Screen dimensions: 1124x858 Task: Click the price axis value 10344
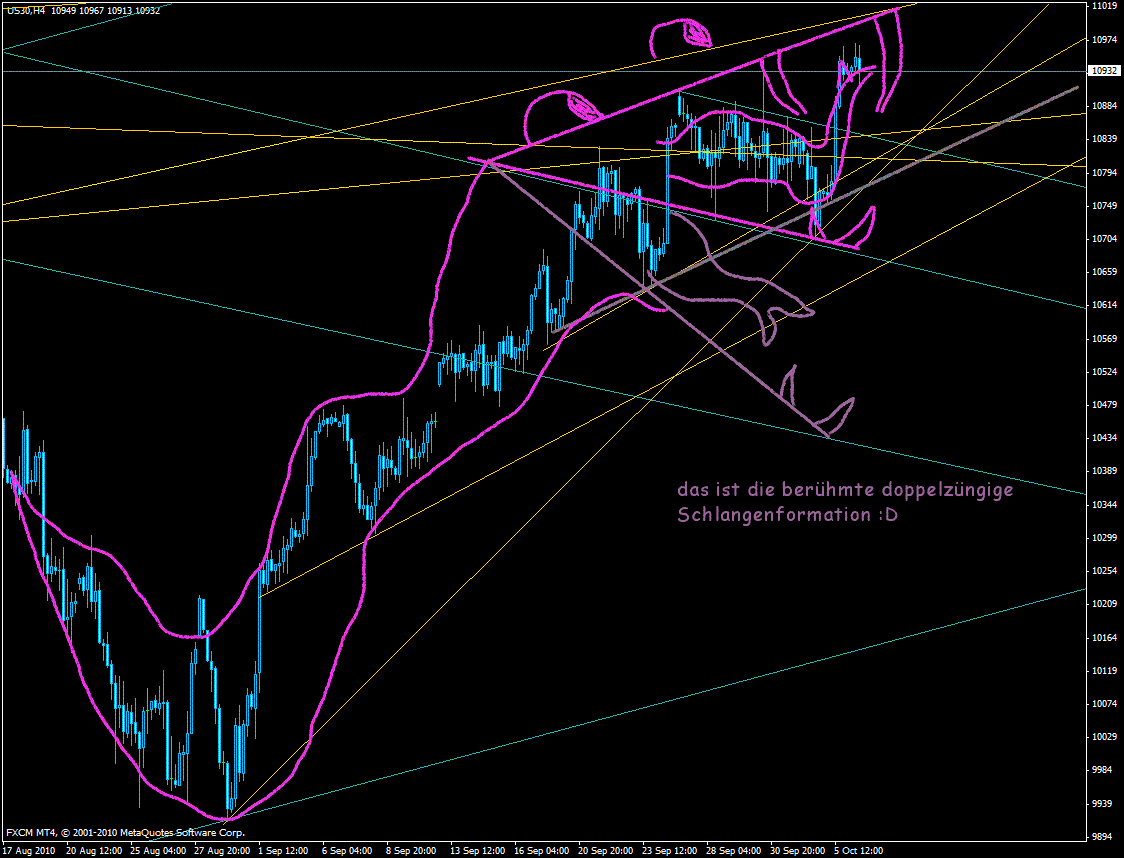coord(1105,505)
